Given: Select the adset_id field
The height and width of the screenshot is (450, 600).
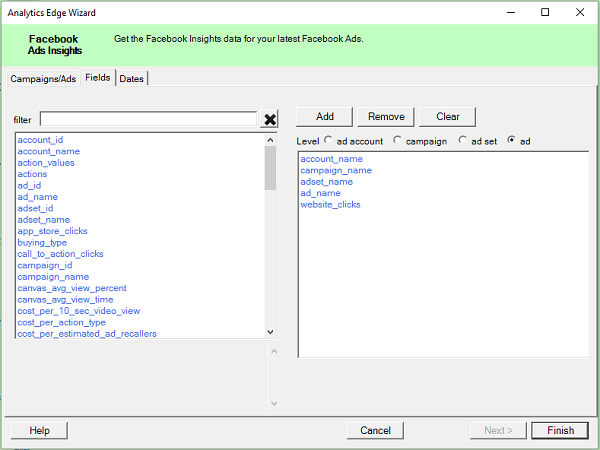Looking at the screenshot, I should tap(35, 209).
